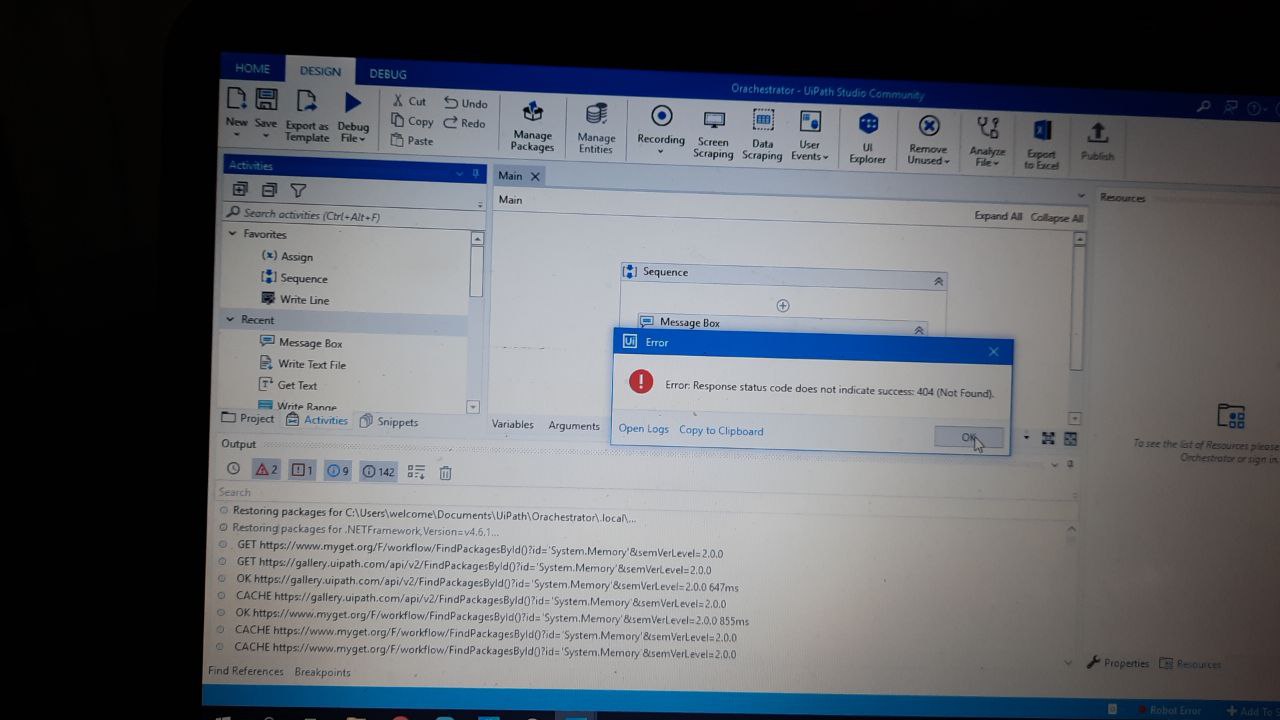Click Open Logs link
The image size is (1280, 720).
point(644,429)
